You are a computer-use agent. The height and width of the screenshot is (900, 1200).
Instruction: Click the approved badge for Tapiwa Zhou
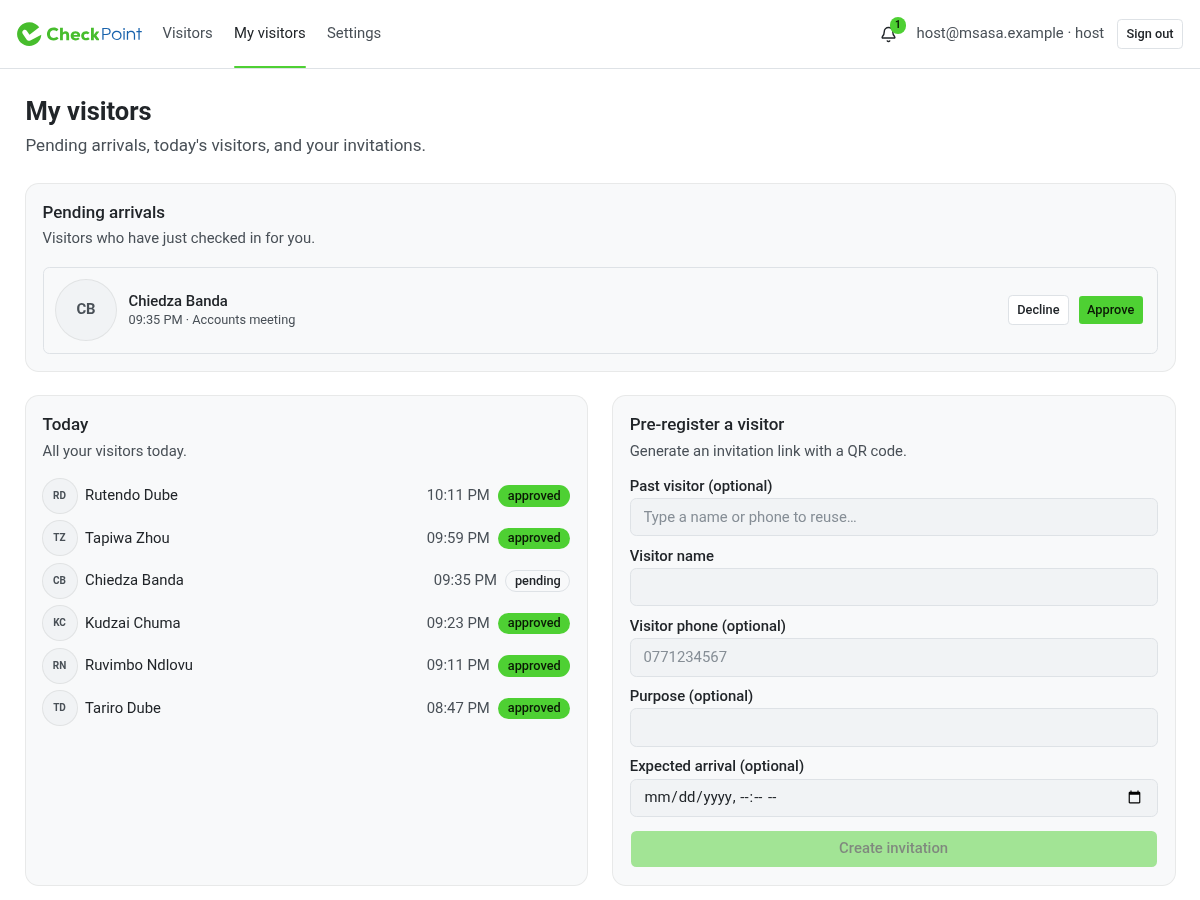pyautogui.click(x=534, y=538)
